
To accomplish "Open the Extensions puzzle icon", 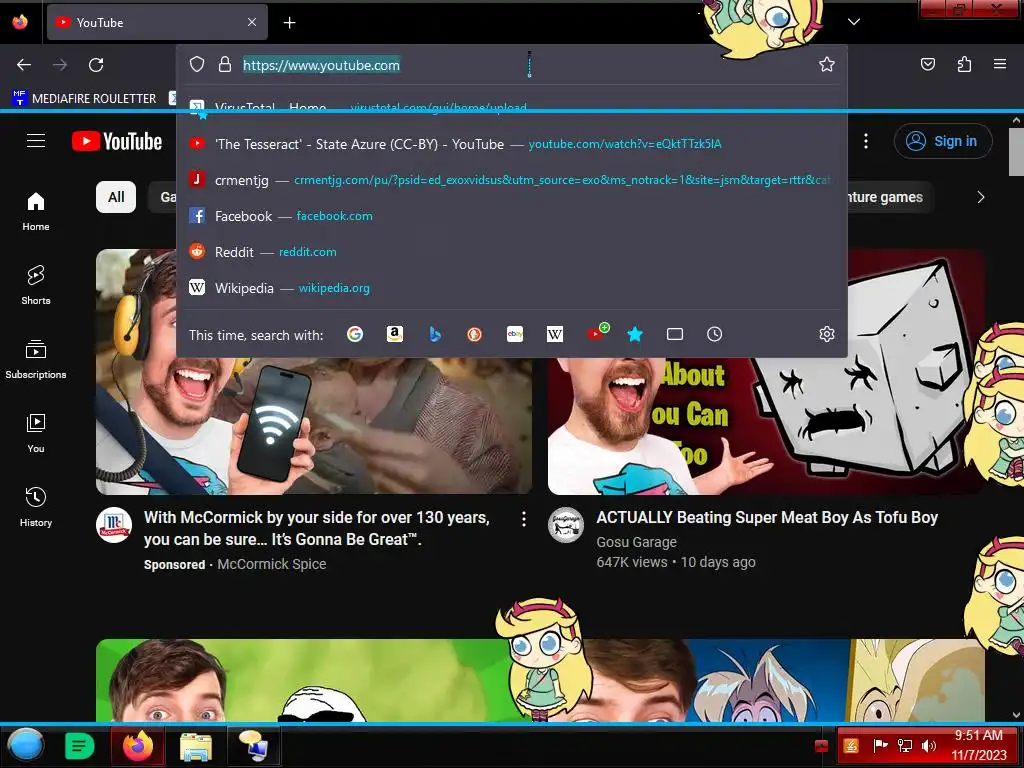I will coord(964,64).
